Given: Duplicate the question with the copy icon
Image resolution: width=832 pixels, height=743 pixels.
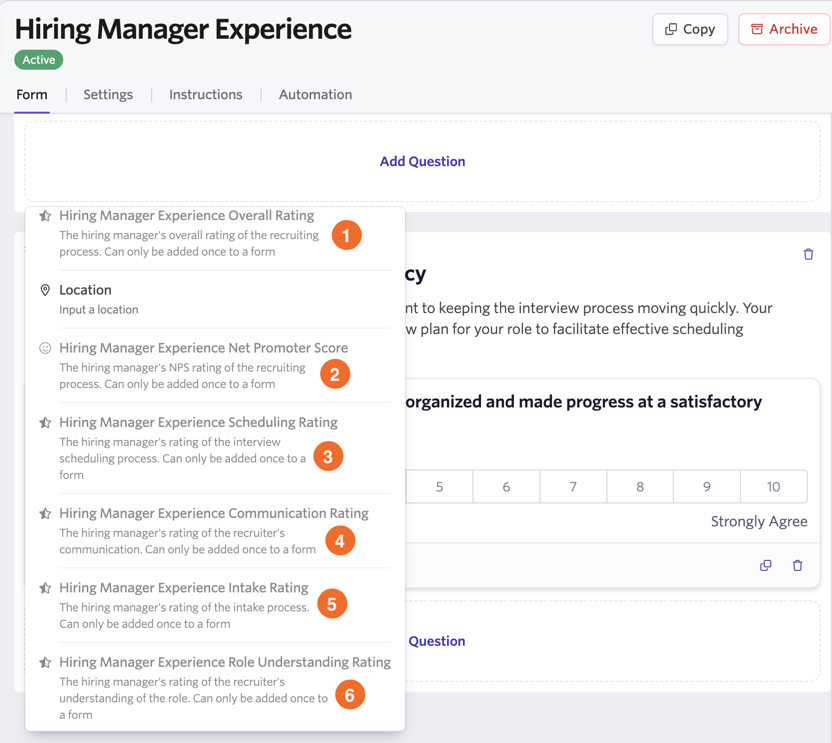Looking at the screenshot, I should point(765,566).
